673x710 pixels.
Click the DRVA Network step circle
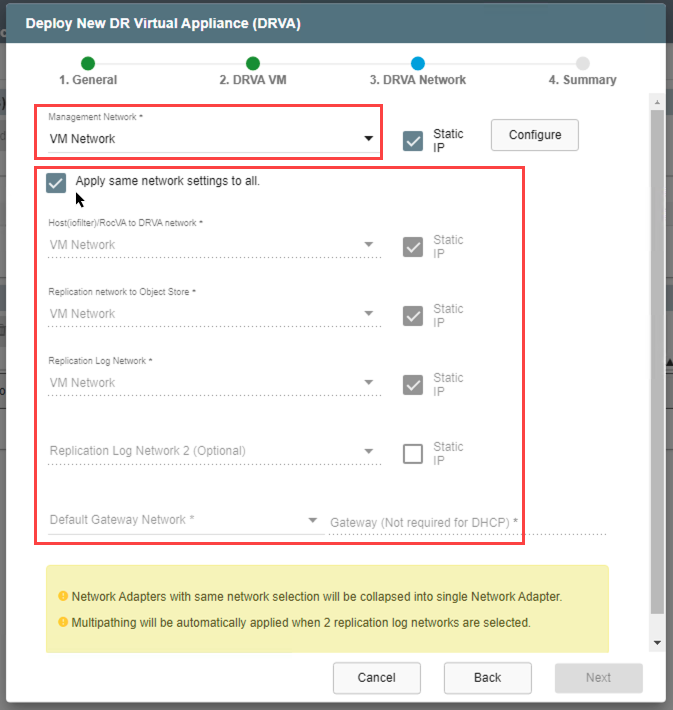pyautogui.click(x=418, y=63)
